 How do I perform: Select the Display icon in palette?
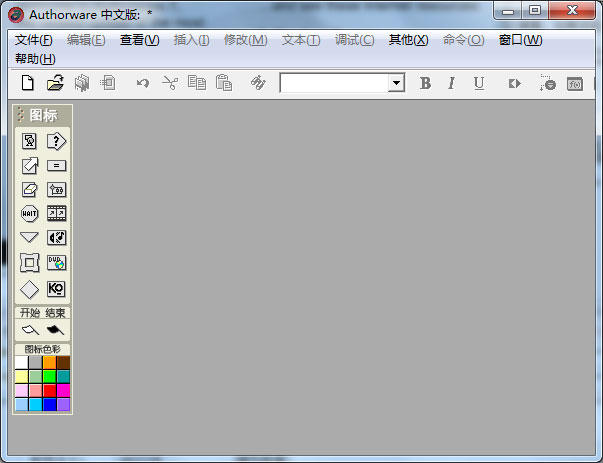(x=29, y=141)
